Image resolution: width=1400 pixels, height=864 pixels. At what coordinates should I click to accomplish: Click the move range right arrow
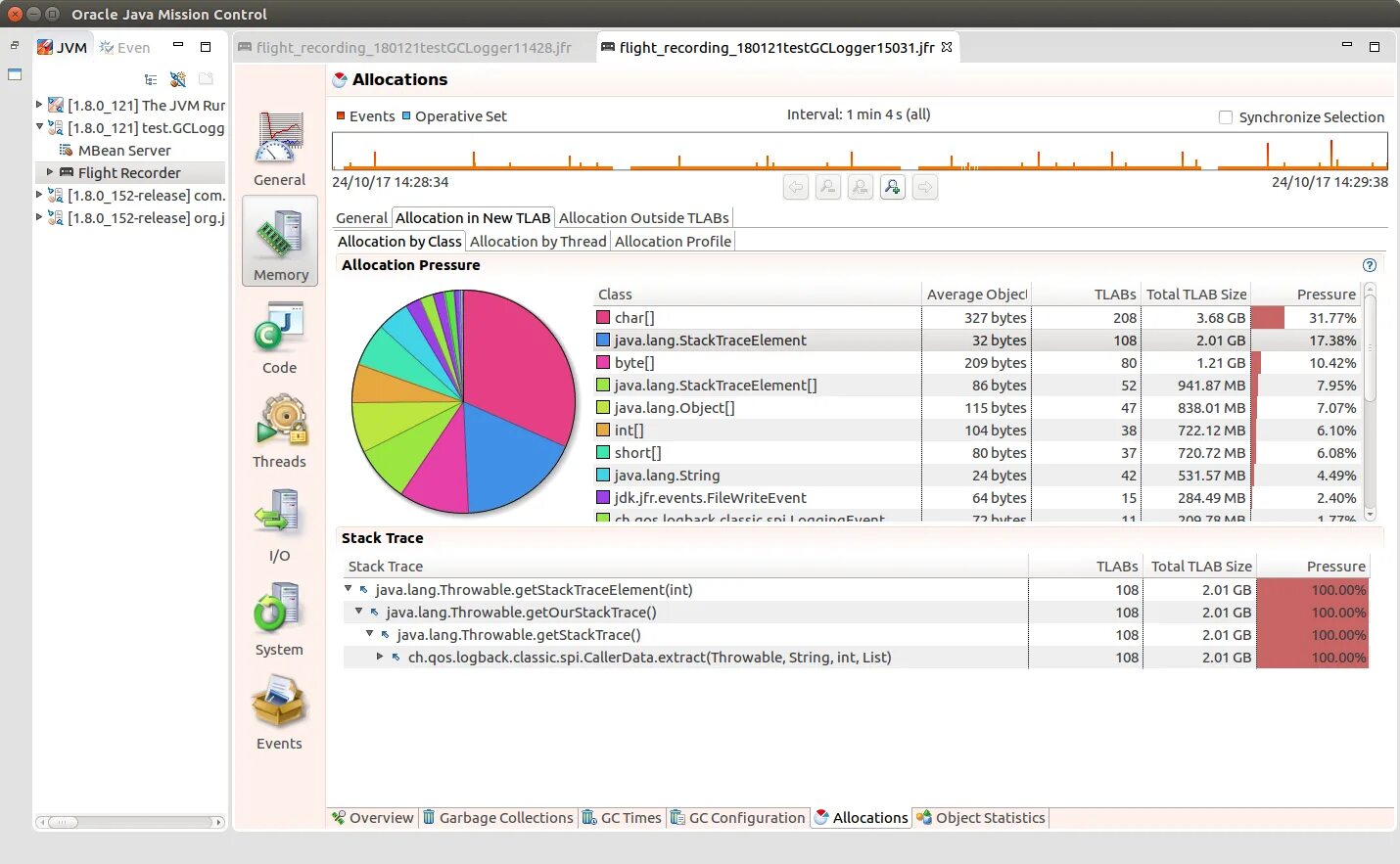(925, 187)
